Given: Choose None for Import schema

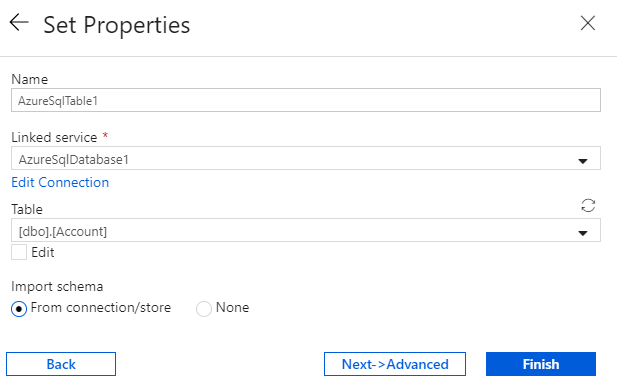Looking at the screenshot, I should point(204,309).
